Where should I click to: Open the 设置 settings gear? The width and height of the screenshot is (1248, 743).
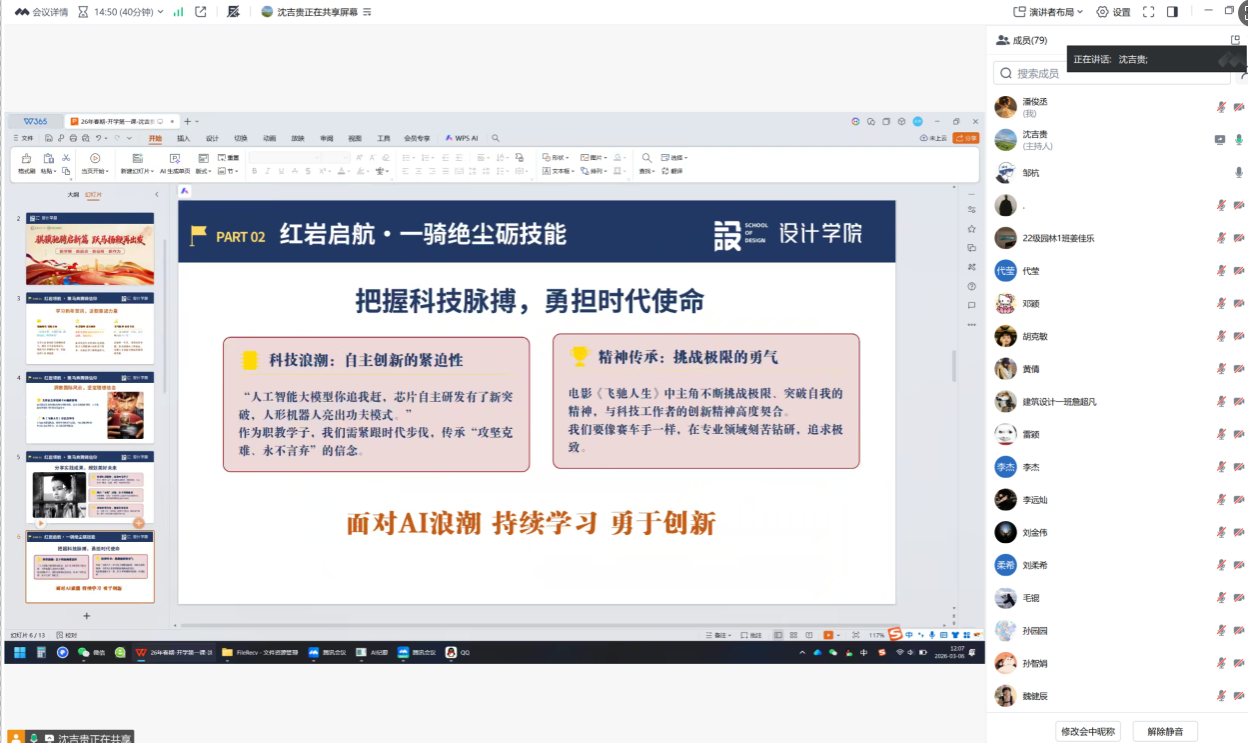(x=1113, y=12)
